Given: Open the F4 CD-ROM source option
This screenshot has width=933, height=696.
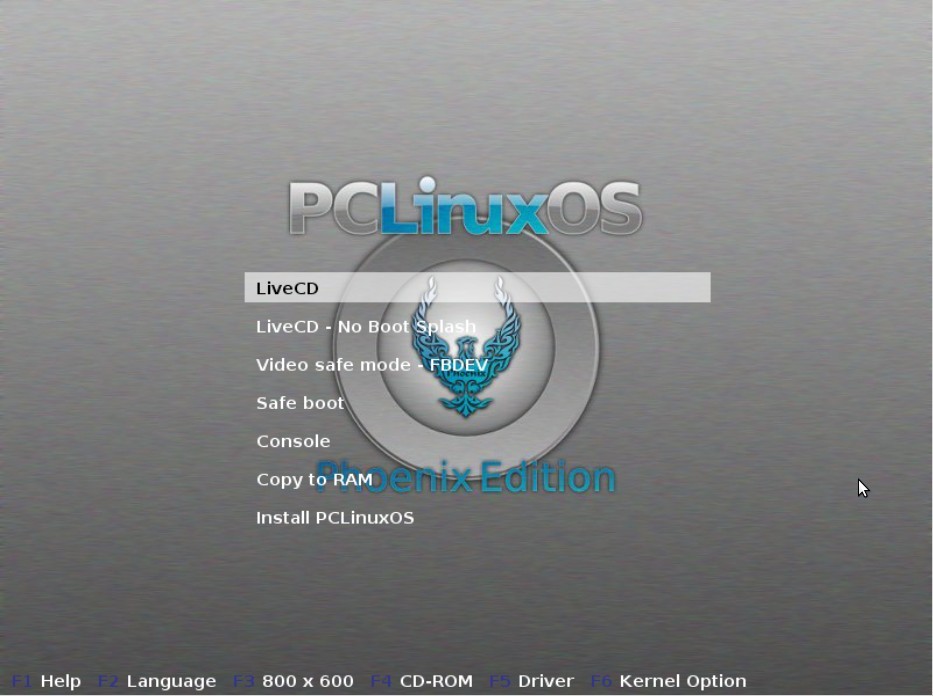Looking at the screenshot, I should tap(421, 681).
